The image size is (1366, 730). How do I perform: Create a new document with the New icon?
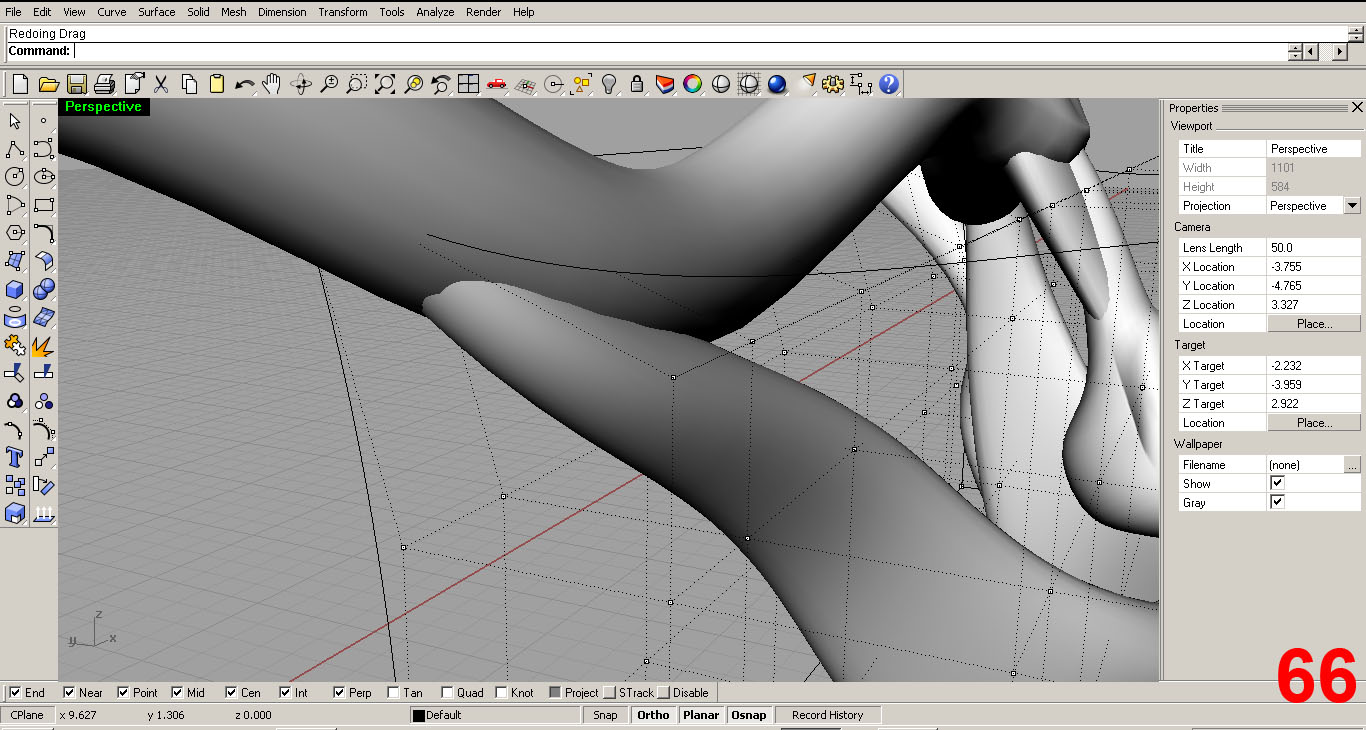[20, 85]
